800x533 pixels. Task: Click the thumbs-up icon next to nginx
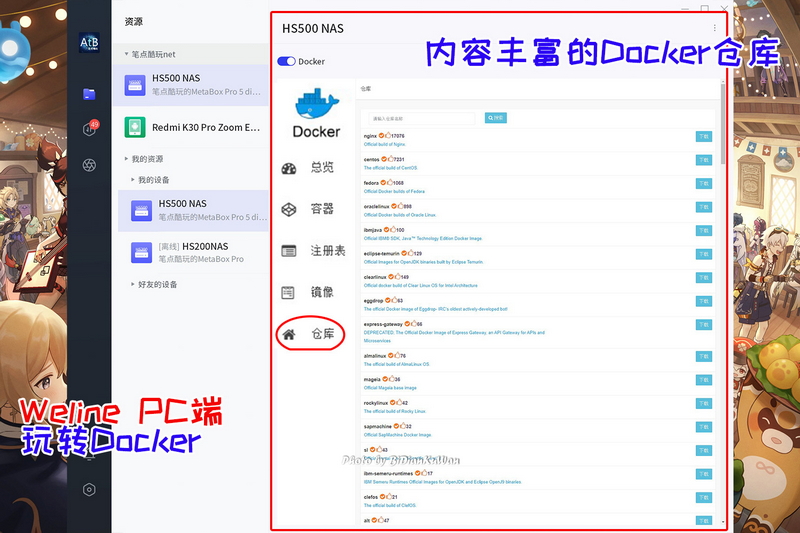(388, 136)
